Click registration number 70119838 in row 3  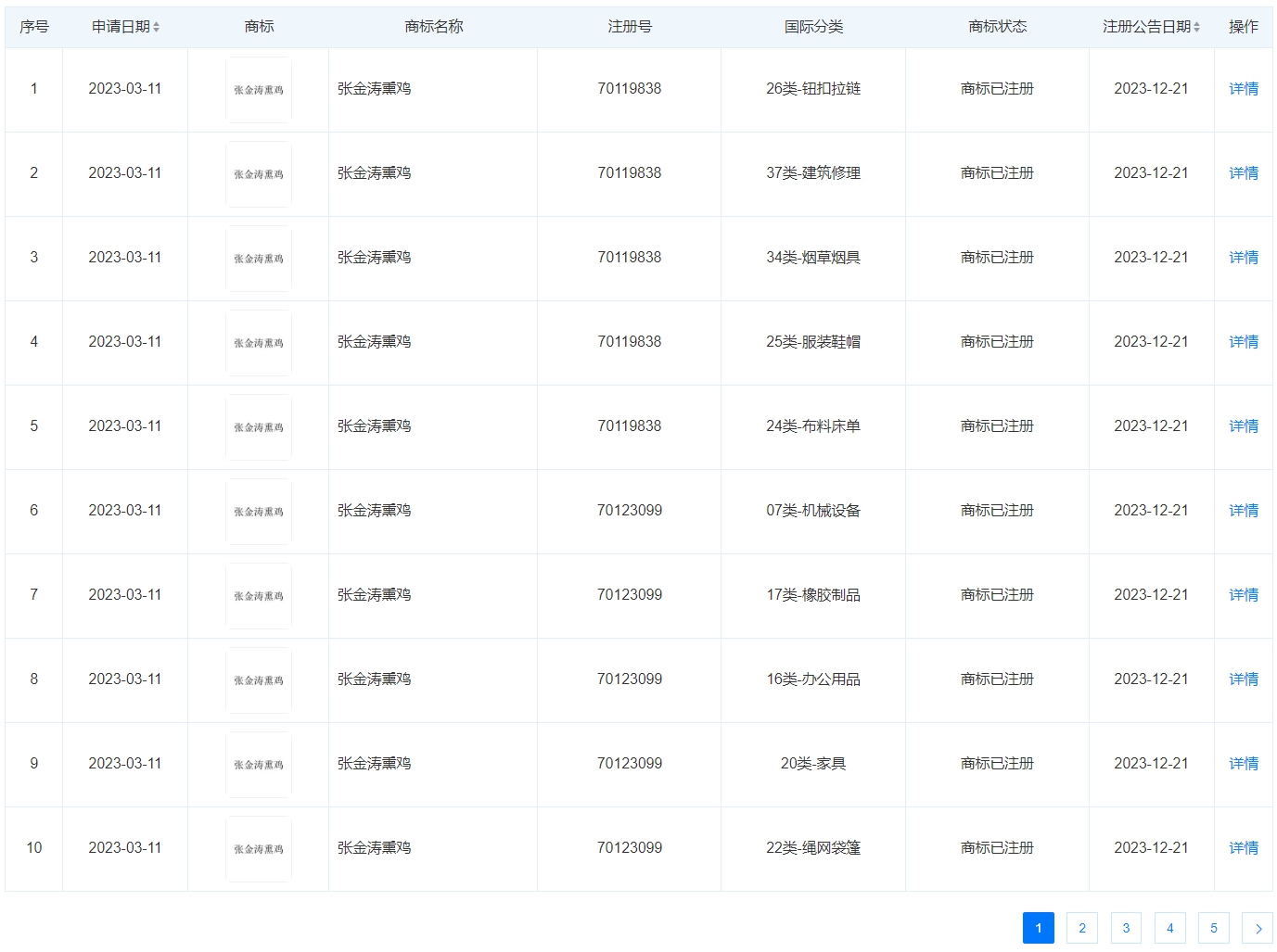click(x=630, y=258)
